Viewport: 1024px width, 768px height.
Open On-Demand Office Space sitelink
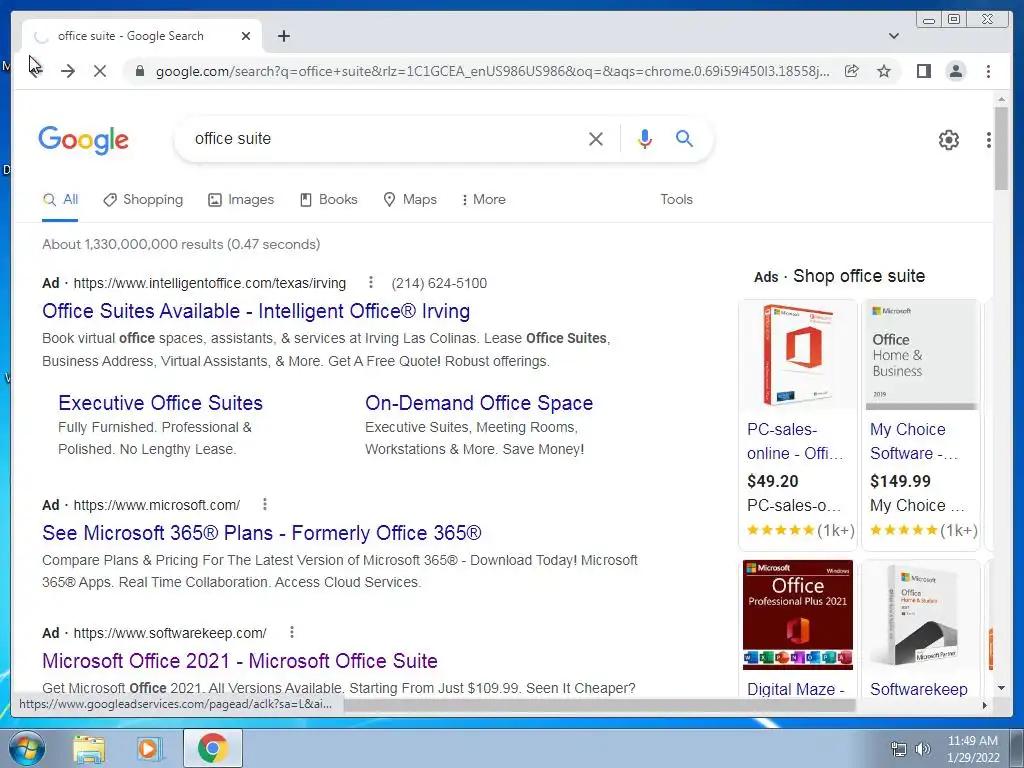click(479, 403)
